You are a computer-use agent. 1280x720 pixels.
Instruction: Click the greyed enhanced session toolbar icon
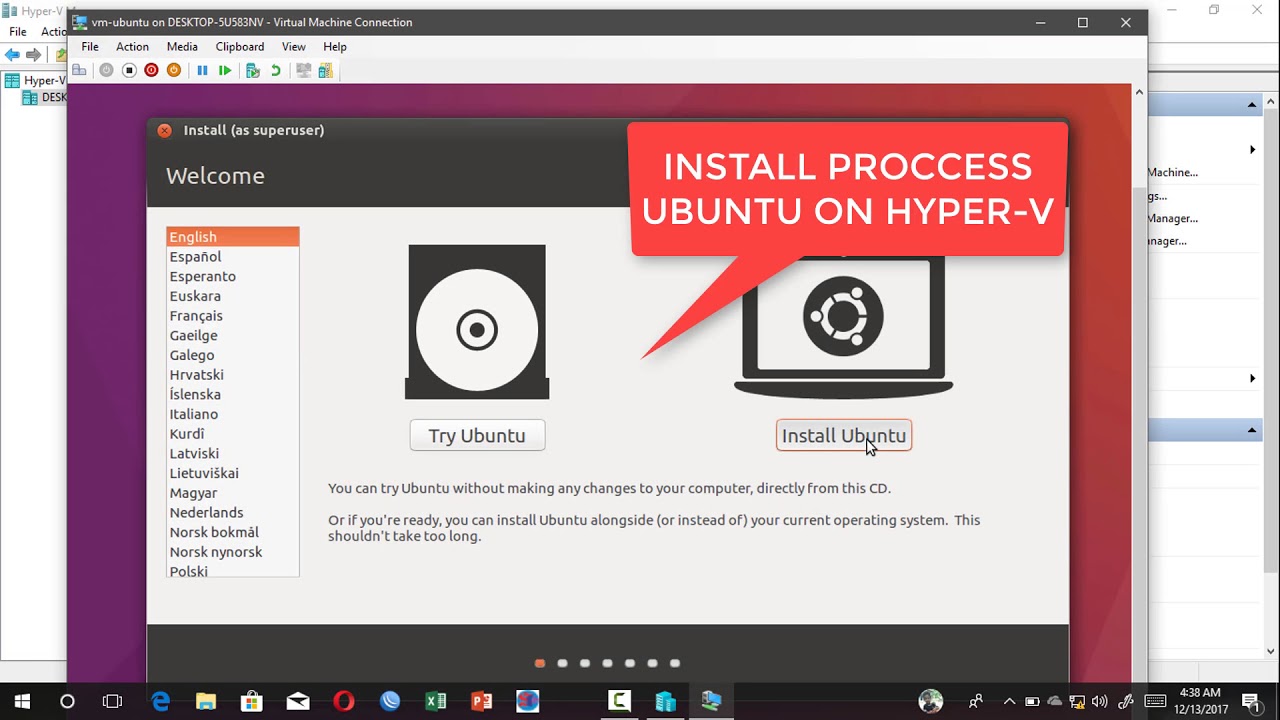pyautogui.click(x=303, y=70)
